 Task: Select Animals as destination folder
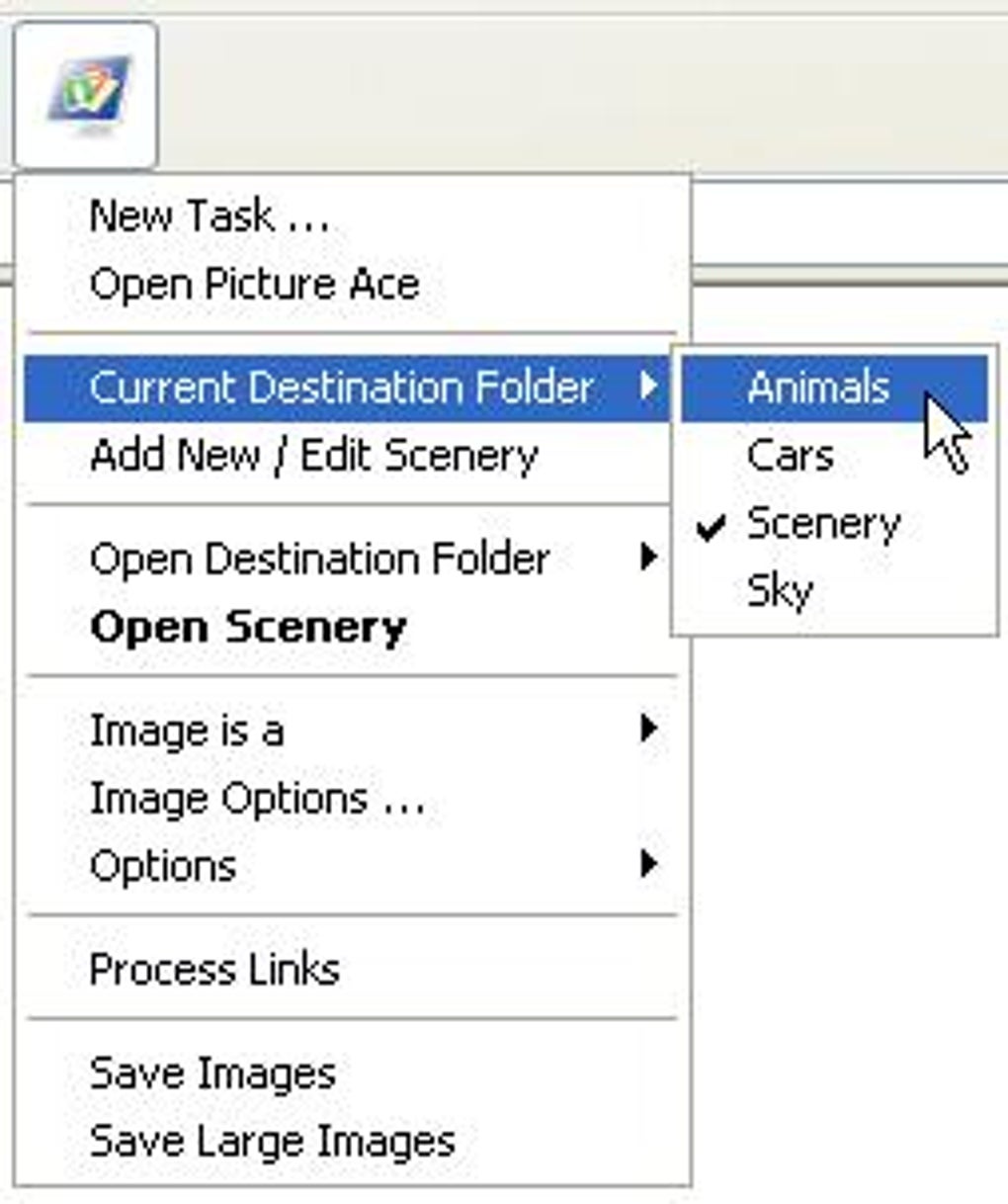(x=818, y=387)
